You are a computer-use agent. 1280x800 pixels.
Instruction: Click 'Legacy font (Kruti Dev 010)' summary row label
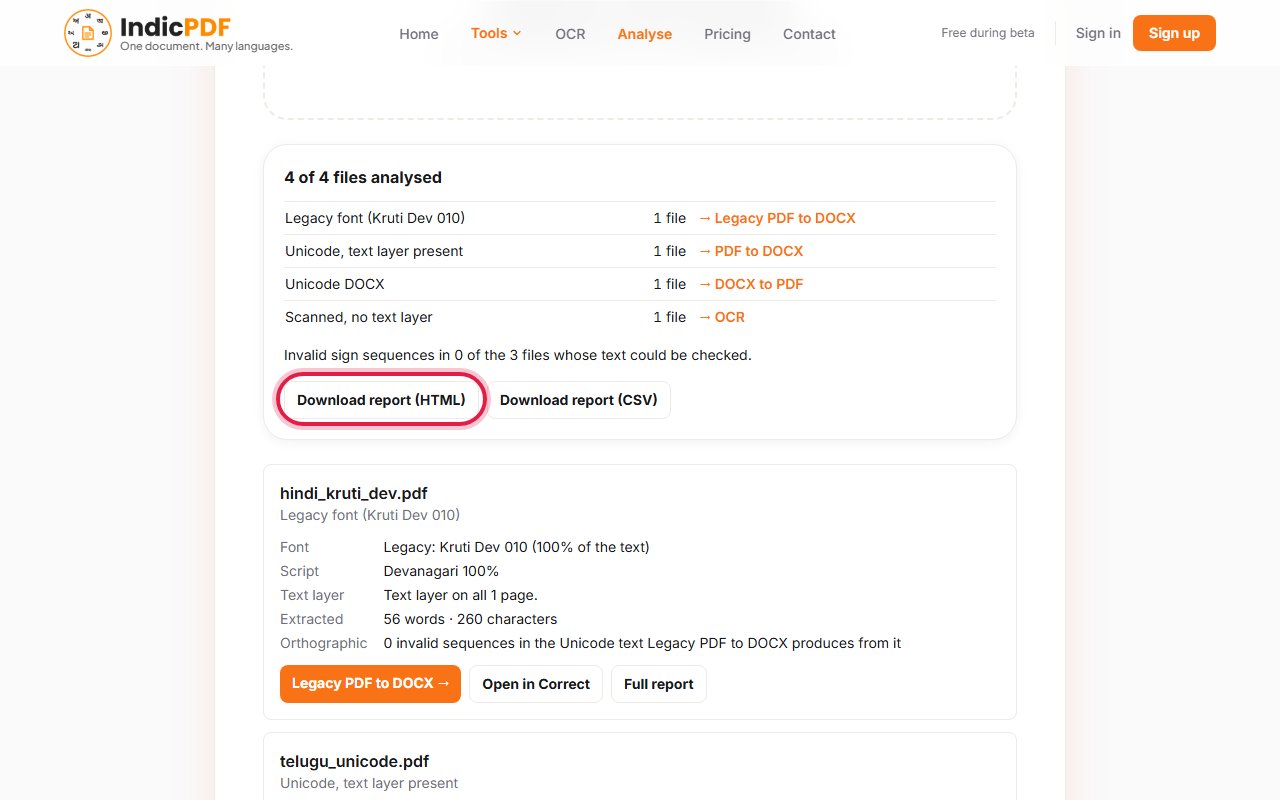coord(375,218)
